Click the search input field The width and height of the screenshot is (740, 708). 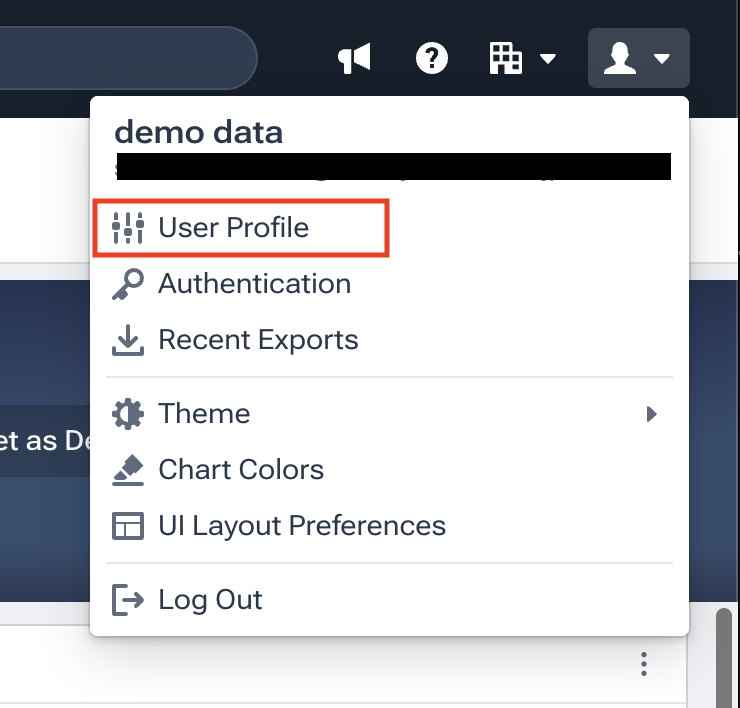click(x=120, y=58)
